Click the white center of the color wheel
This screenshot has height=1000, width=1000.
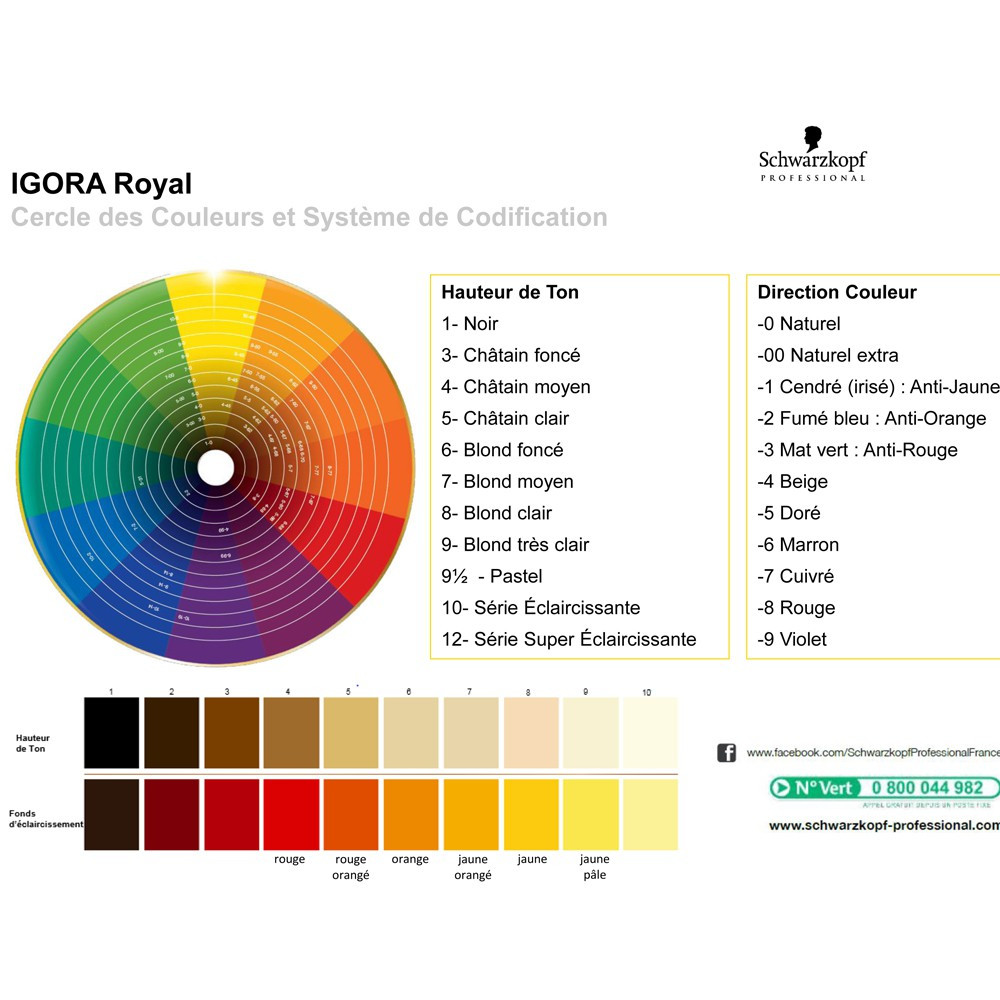click(x=214, y=467)
